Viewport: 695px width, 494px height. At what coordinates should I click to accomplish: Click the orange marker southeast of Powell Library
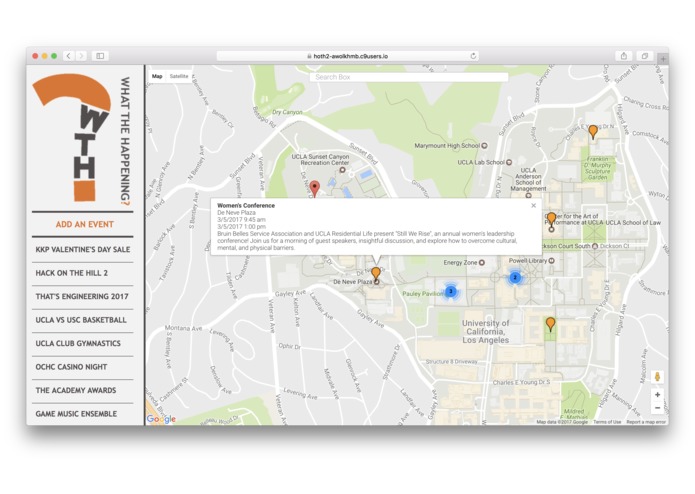click(x=550, y=324)
